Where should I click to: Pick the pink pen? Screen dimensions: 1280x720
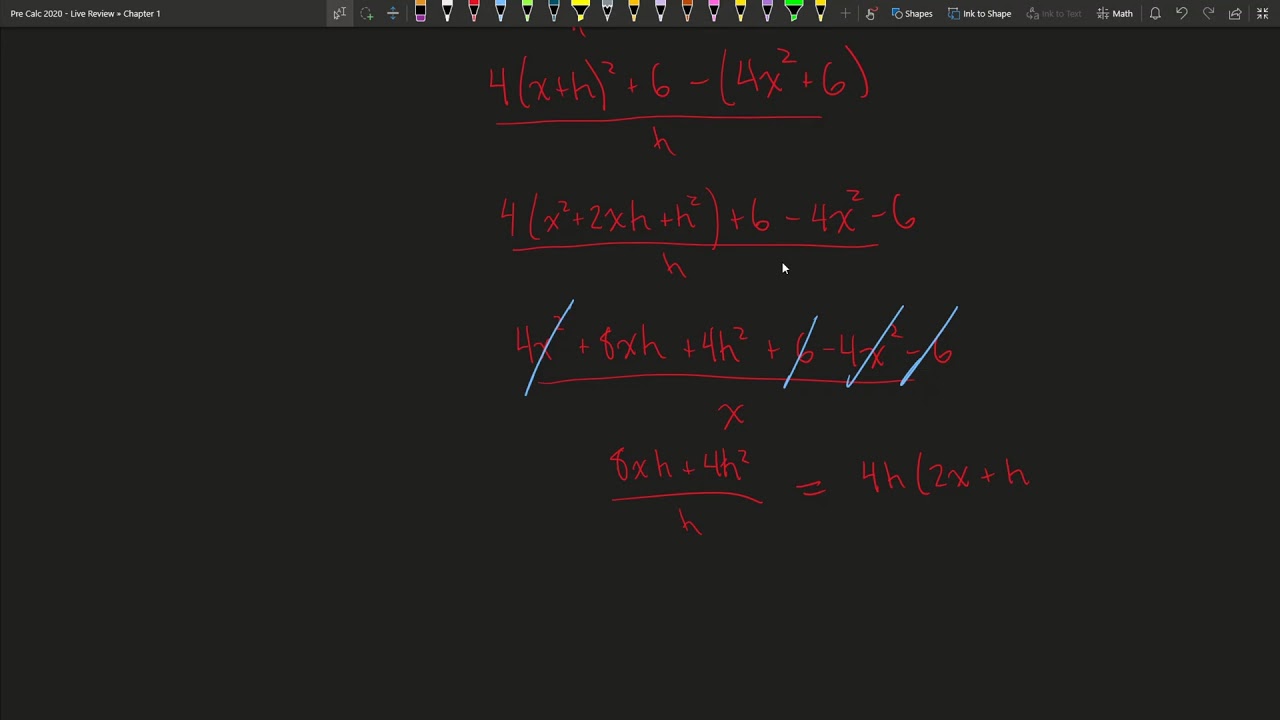tap(714, 13)
